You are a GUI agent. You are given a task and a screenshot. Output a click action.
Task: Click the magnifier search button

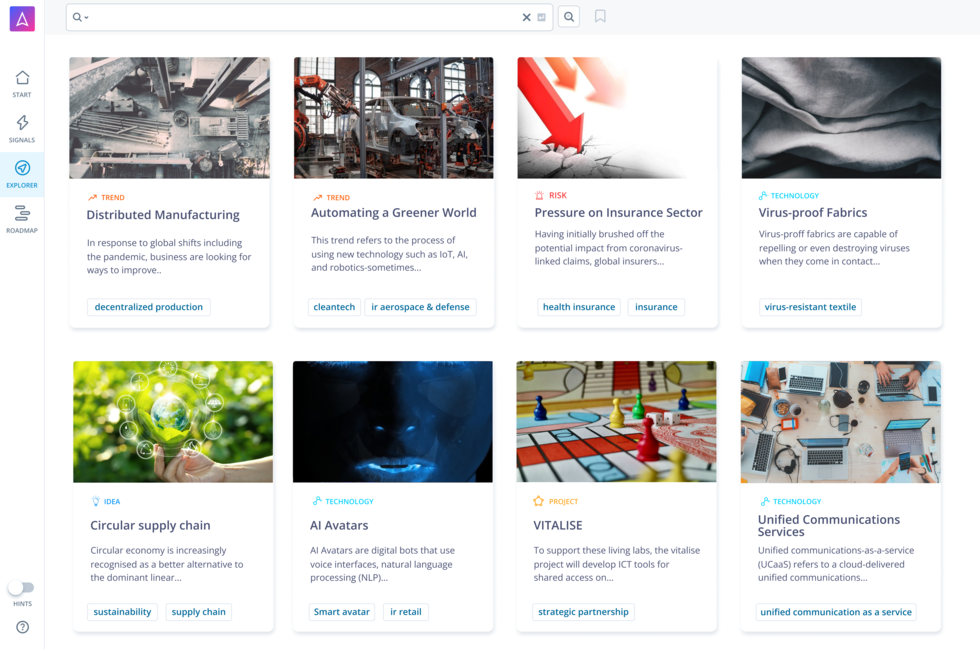(x=569, y=17)
